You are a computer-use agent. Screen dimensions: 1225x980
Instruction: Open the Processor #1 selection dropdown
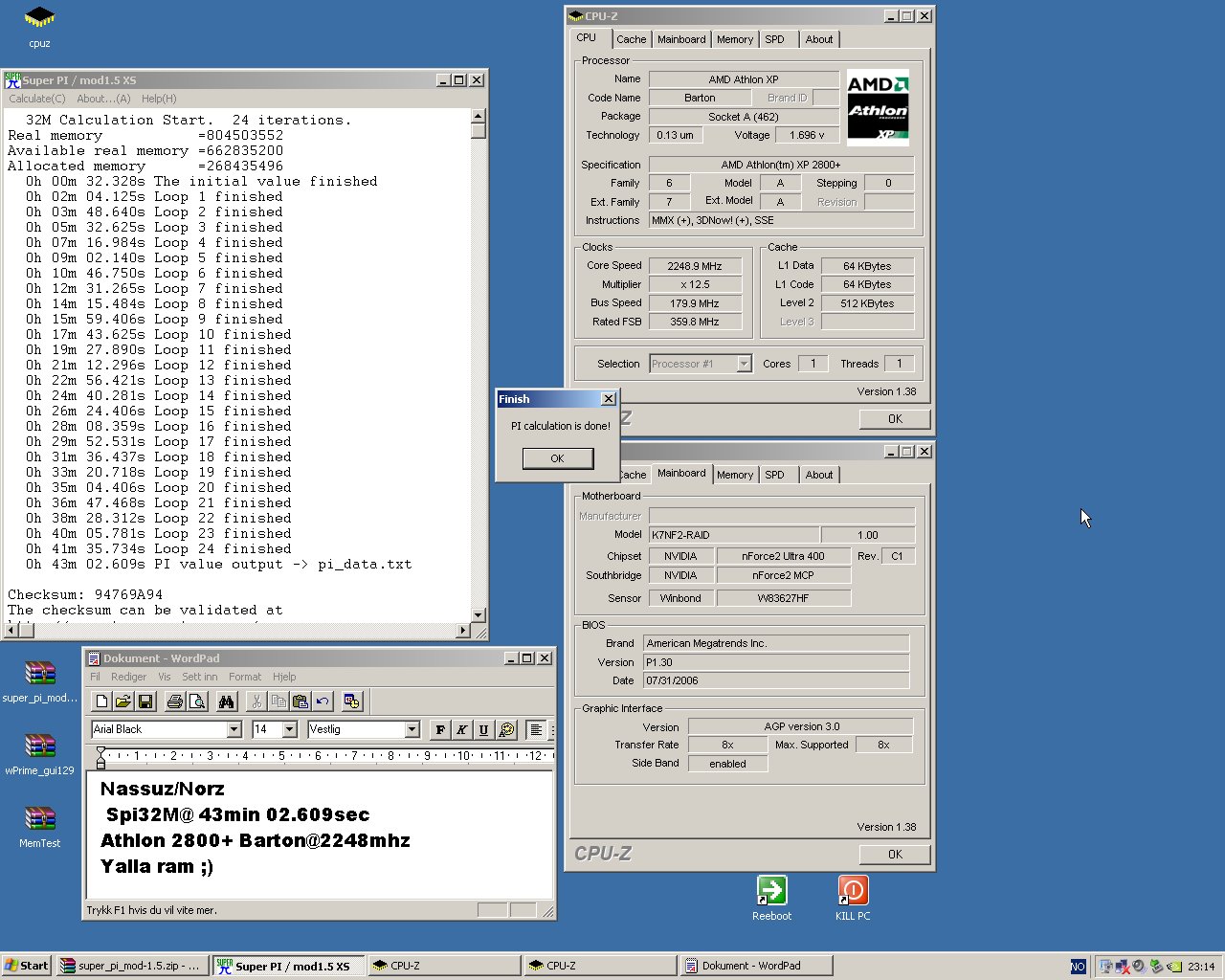(744, 364)
